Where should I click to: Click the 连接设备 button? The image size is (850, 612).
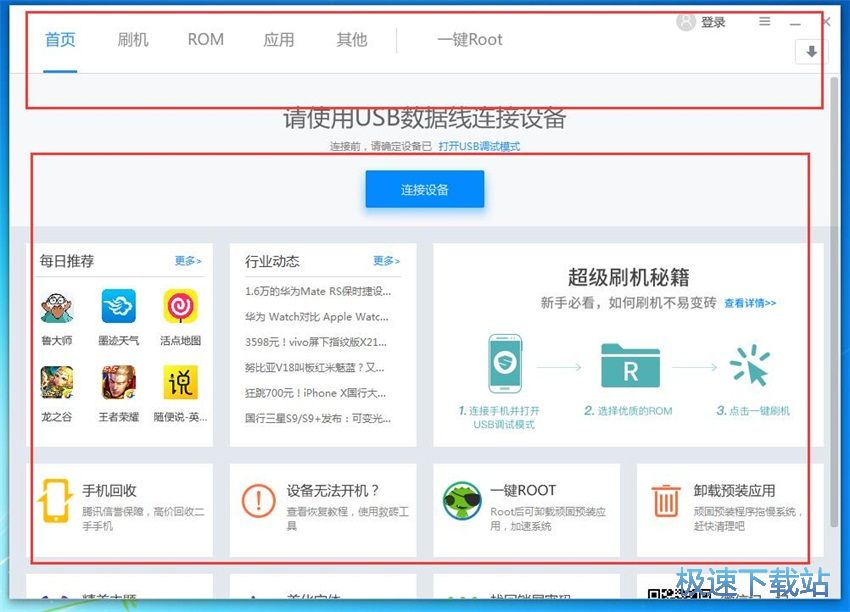click(424, 189)
